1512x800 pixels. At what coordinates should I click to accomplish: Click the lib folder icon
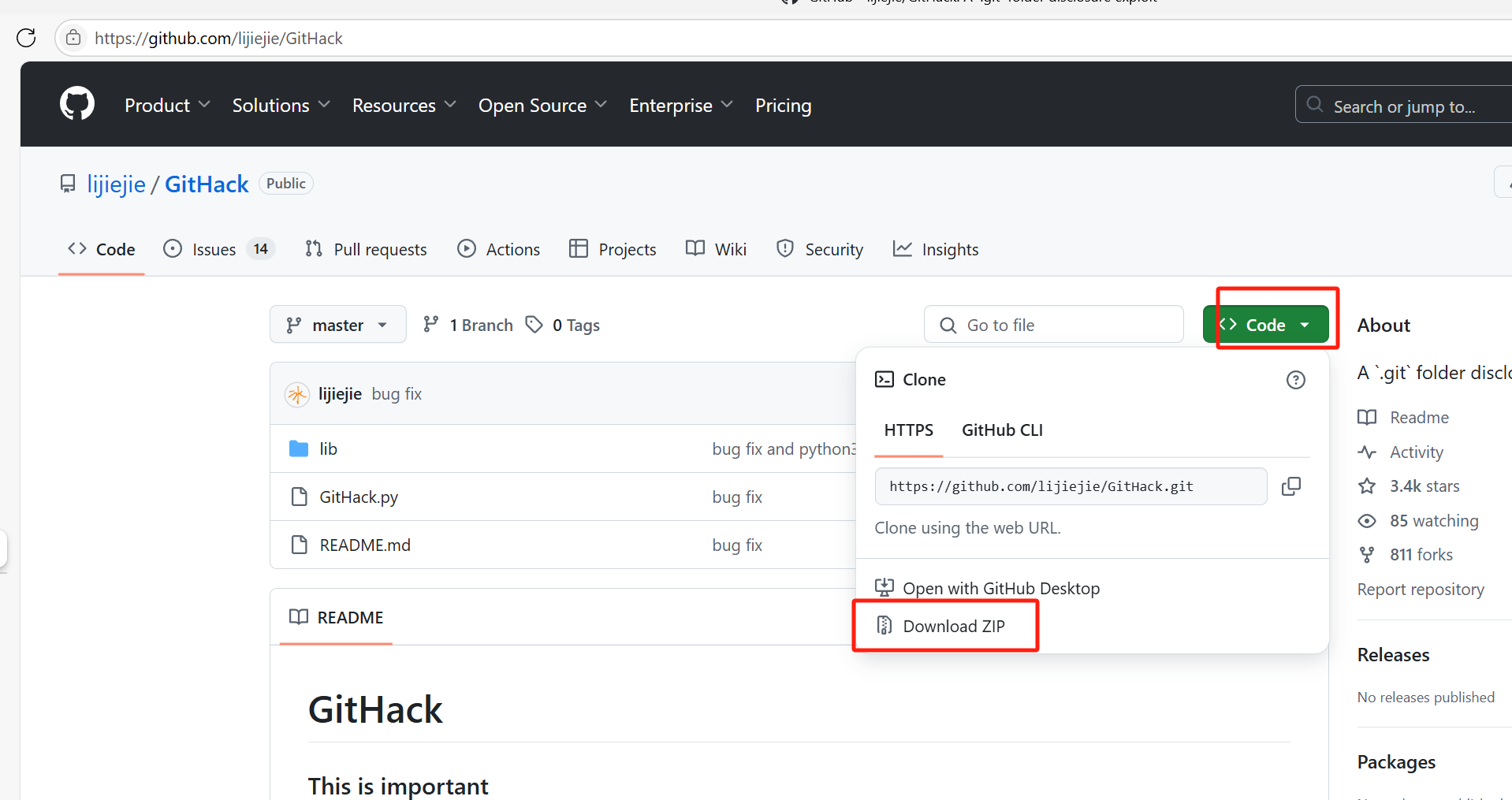coord(299,448)
